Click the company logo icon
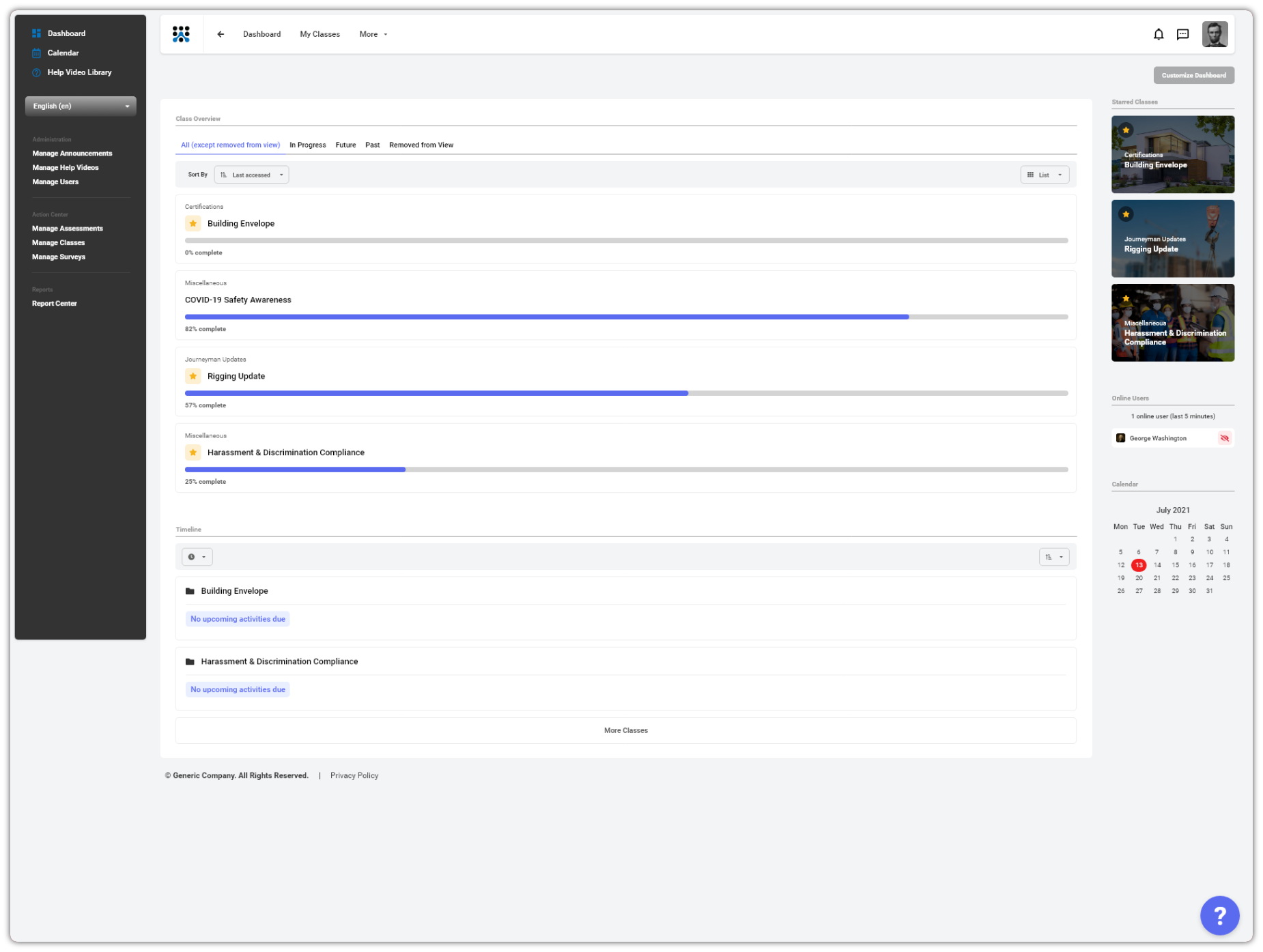 pyautogui.click(x=181, y=34)
